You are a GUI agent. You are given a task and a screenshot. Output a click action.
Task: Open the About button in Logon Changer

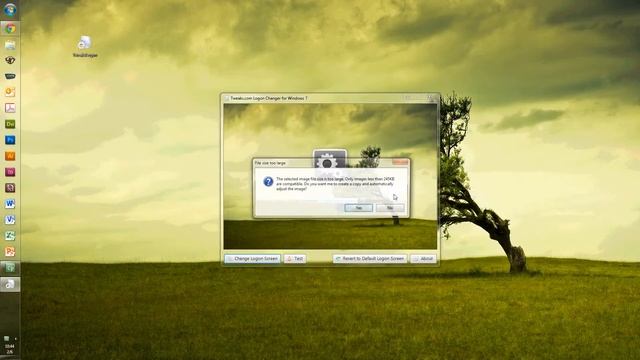(423, 259)
